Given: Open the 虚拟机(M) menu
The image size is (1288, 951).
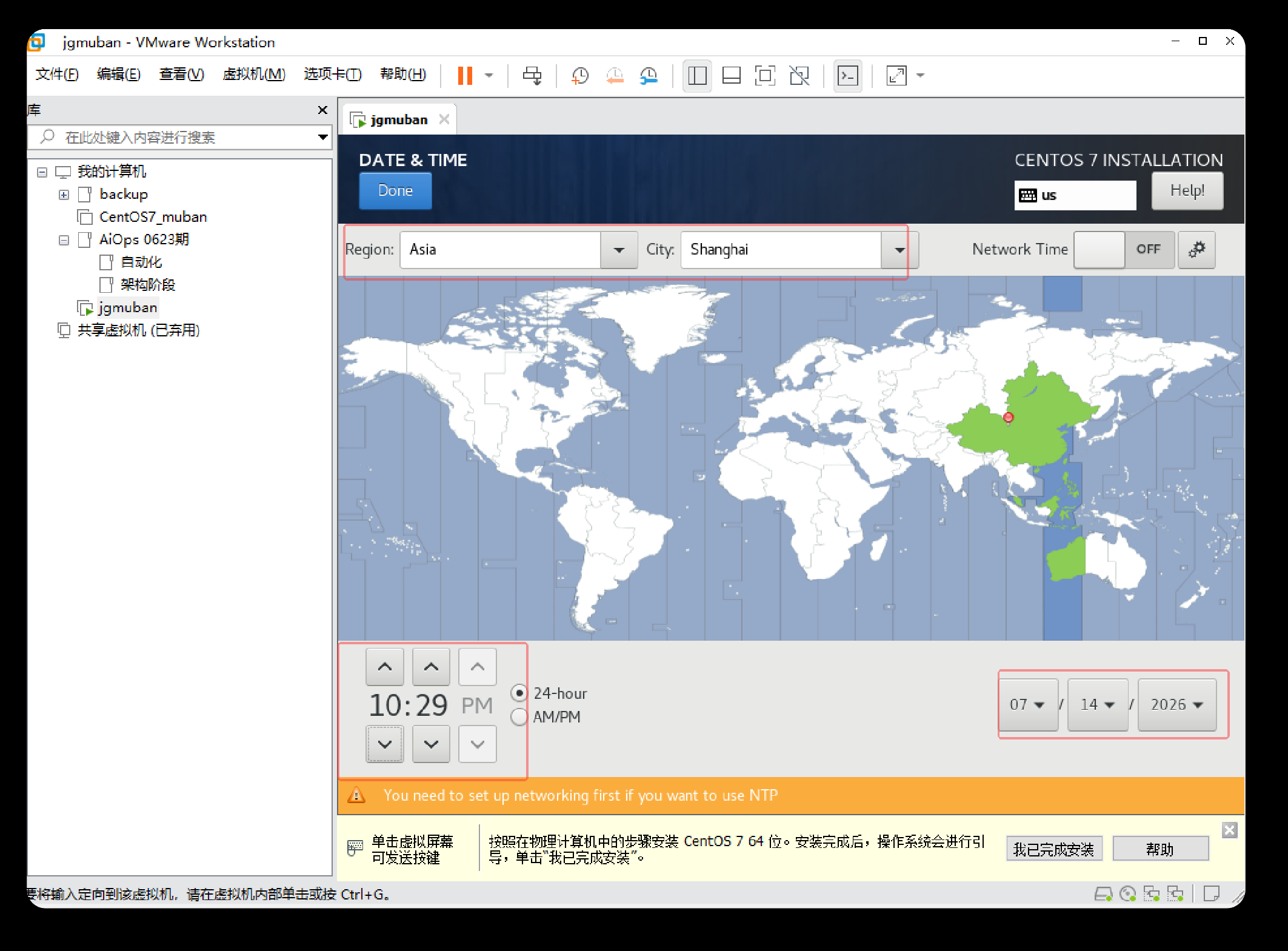Looking at the screenshot, I should click(254, 75).
